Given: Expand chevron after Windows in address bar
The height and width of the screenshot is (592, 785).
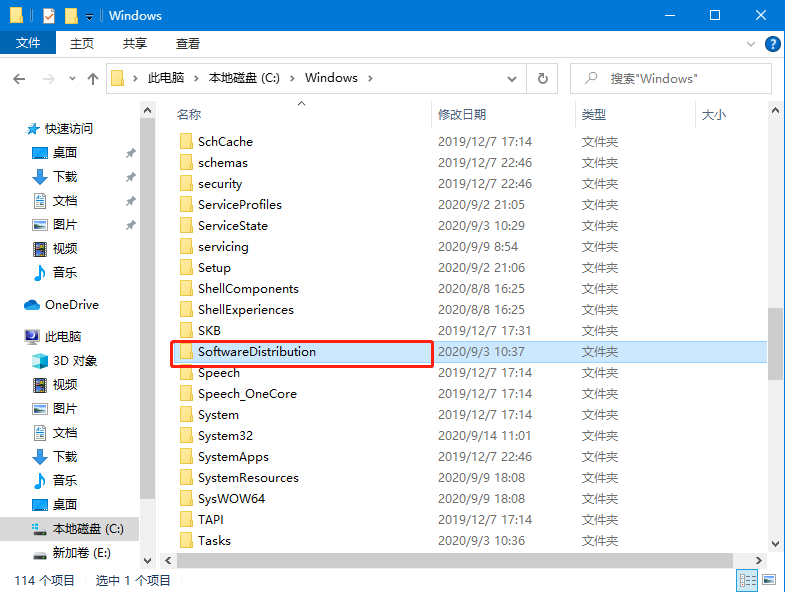Looking at the screenshot, I should (x=370, y=78).
